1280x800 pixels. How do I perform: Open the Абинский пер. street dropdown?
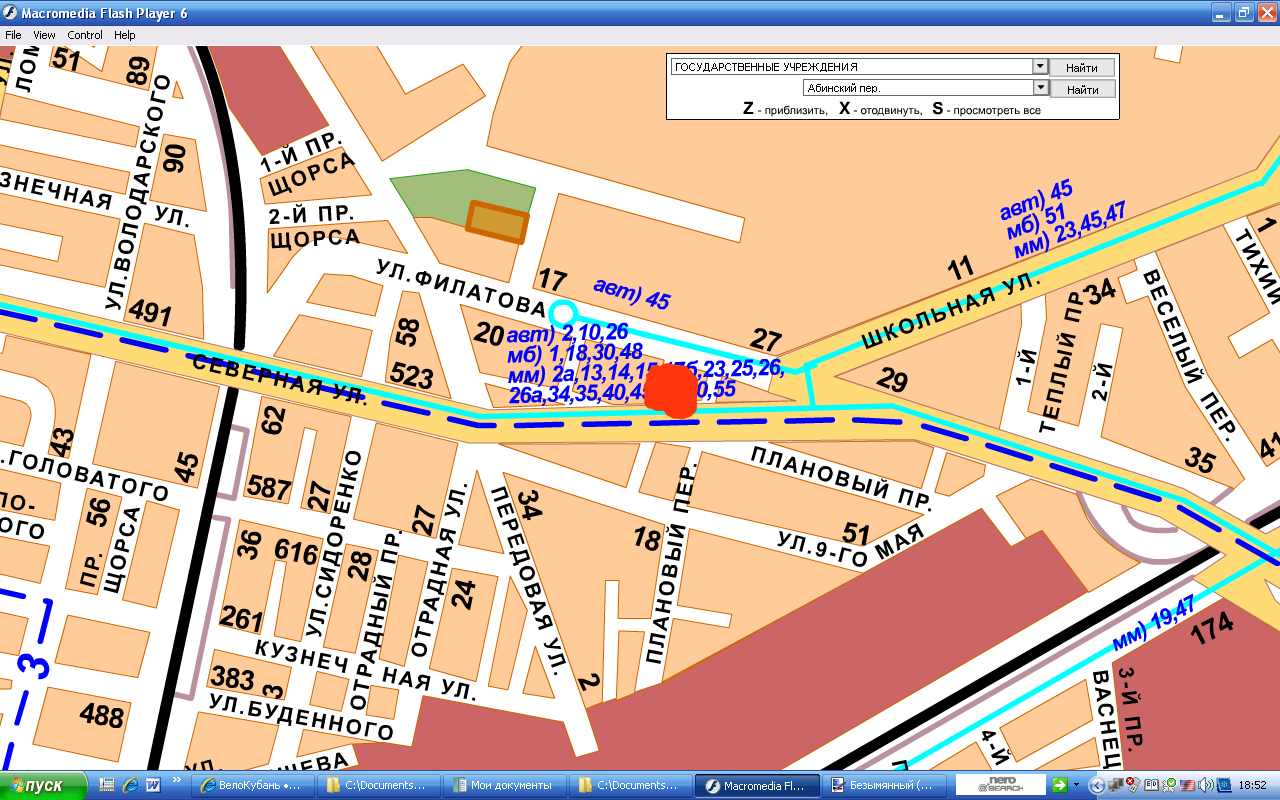point(1040,88)
